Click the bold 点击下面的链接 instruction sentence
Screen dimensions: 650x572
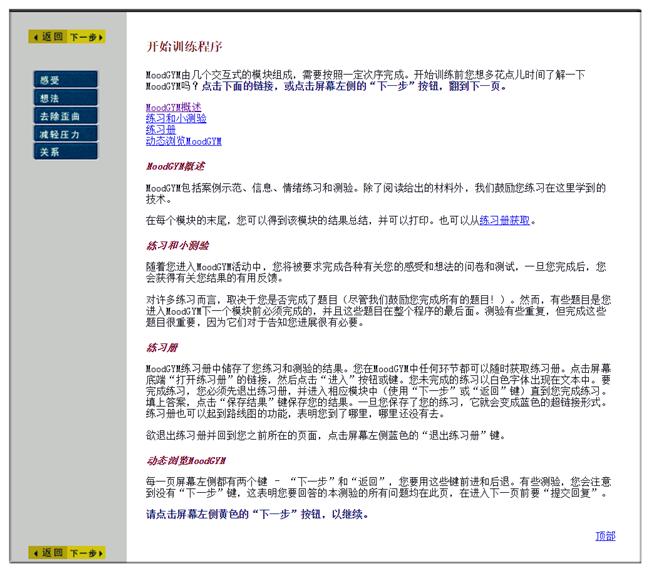pos(354,86)
